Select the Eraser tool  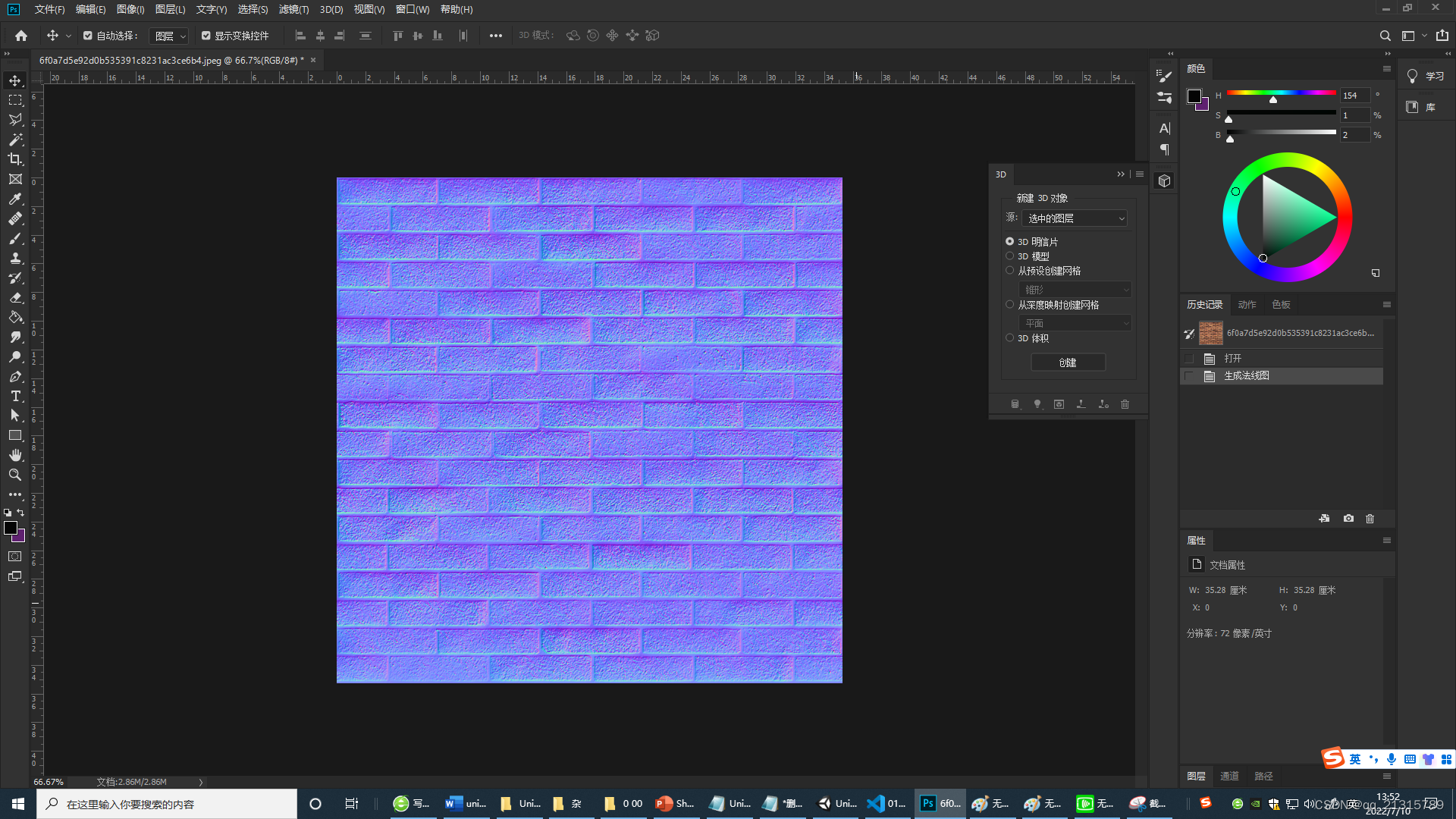(x=15, y=297)
